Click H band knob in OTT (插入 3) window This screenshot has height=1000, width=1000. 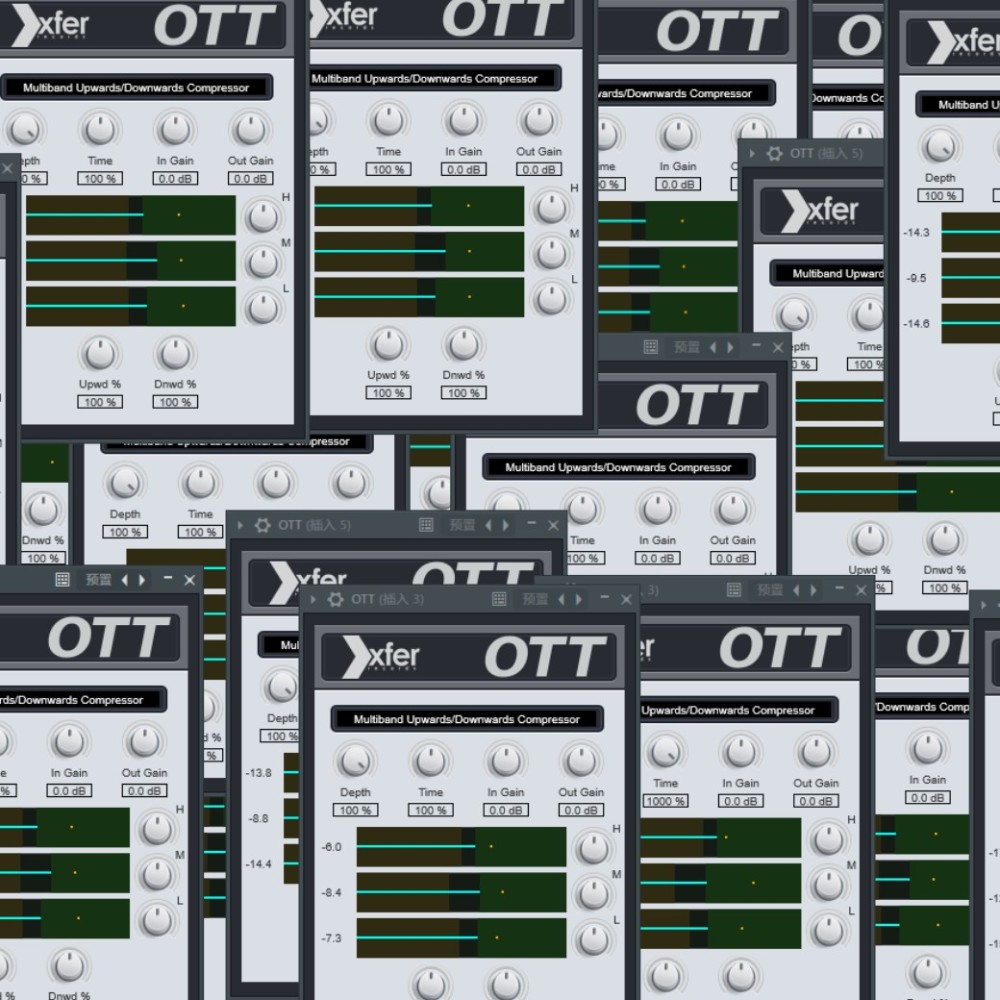click(593, 848)
